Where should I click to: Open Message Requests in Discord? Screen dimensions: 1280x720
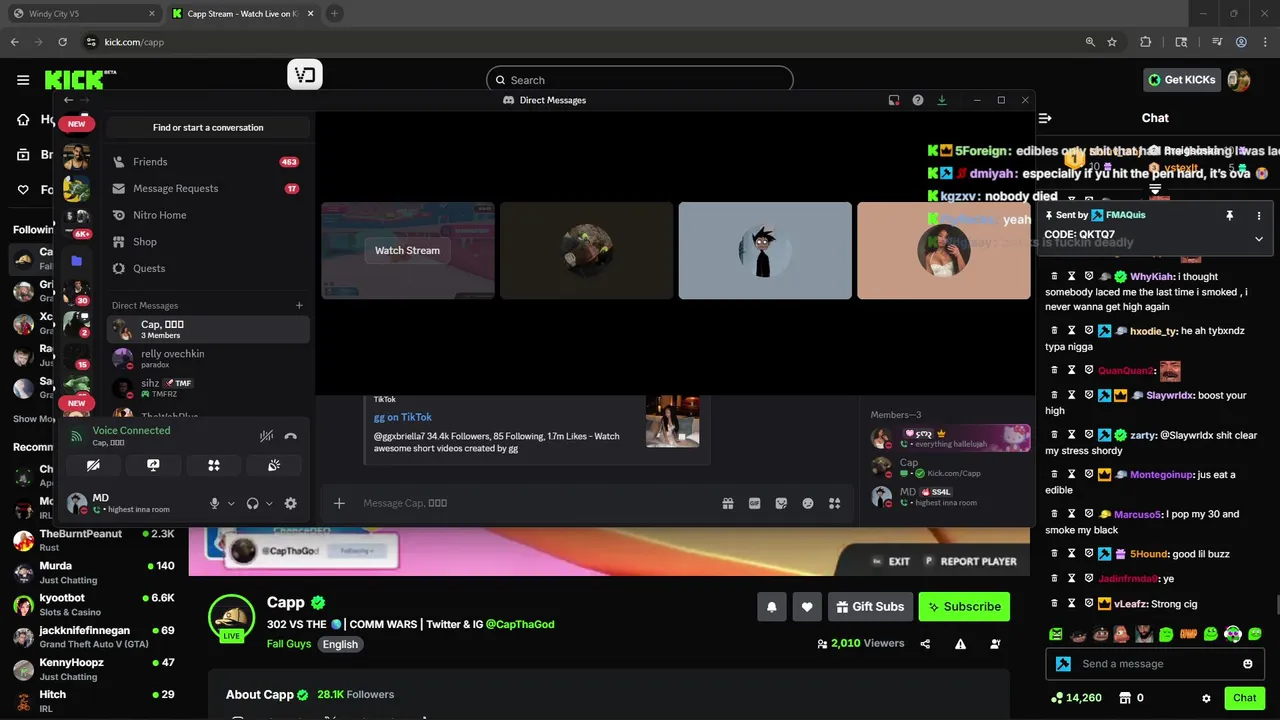click(x=207, y=188)
